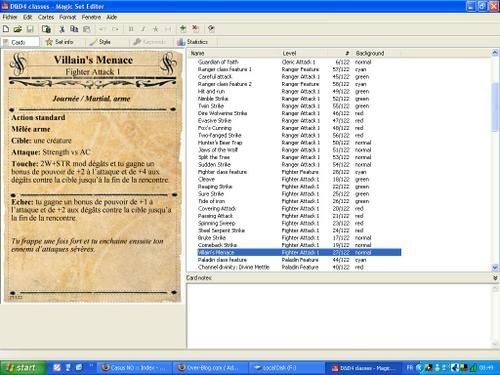The image size is (500, 375).
Task: Click the Export cards toolbar icon
Action: (x=46, y=29)
